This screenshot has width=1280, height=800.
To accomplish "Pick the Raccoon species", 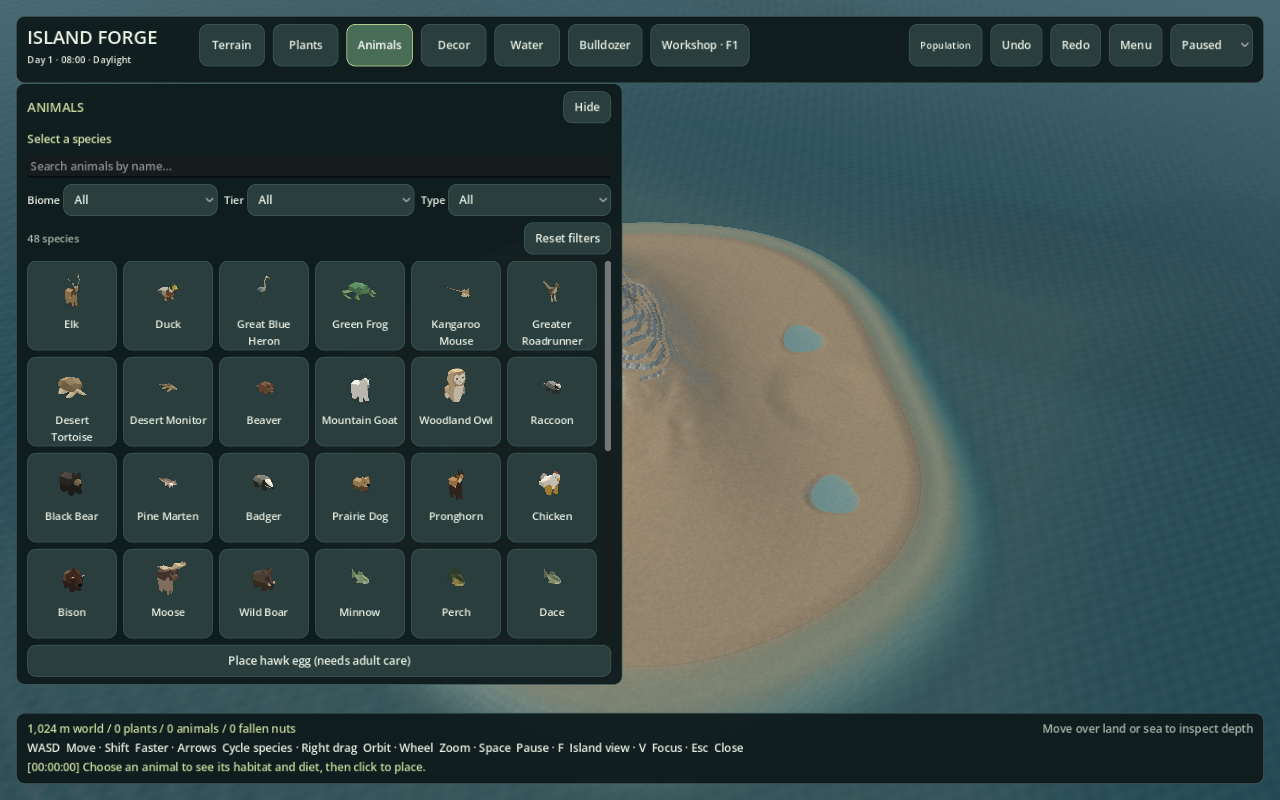I will click(x=552, y=402).
